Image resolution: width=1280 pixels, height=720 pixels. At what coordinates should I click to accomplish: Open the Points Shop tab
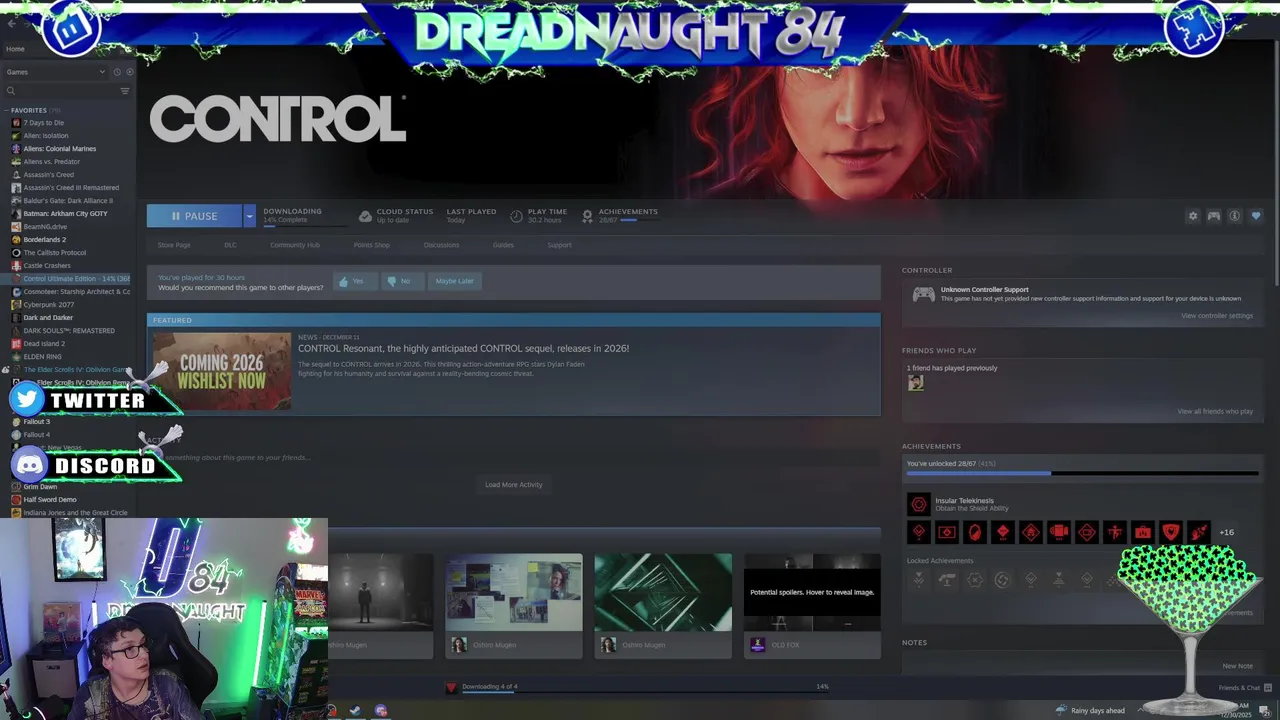coord(372,245)
